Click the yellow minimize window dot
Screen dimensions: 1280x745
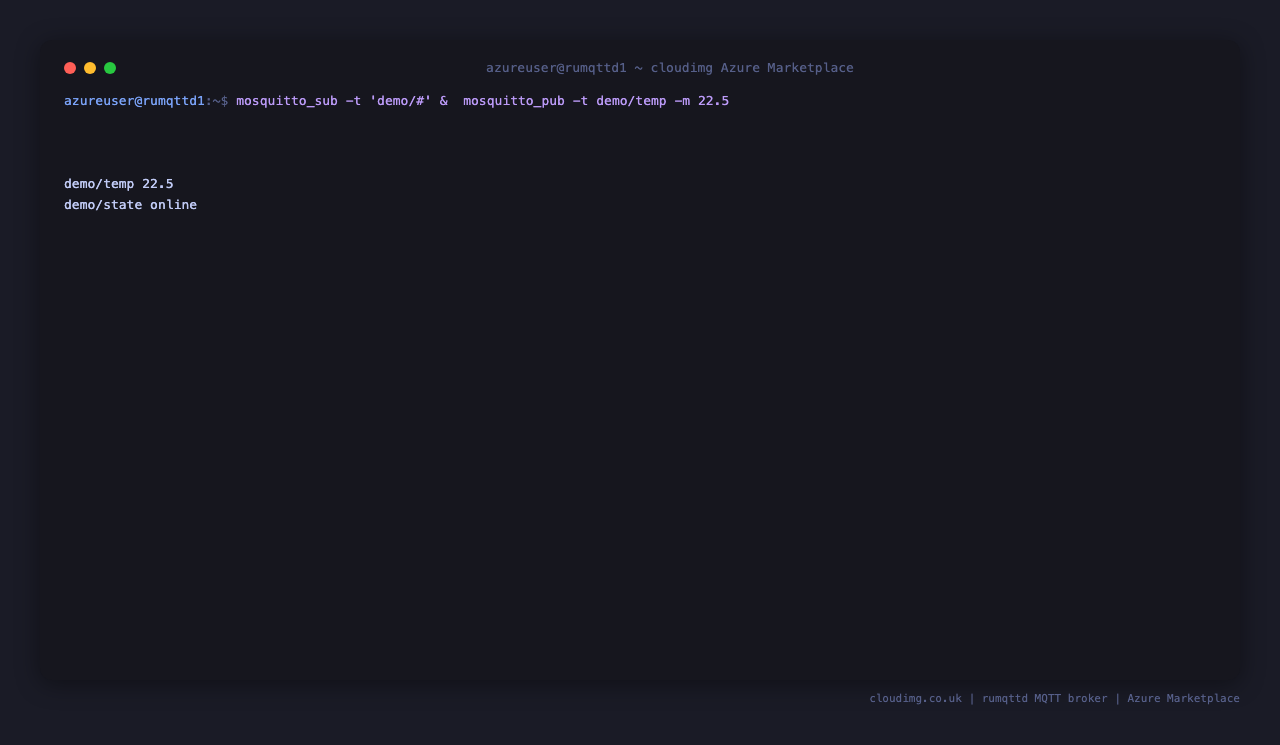[90, 68]
